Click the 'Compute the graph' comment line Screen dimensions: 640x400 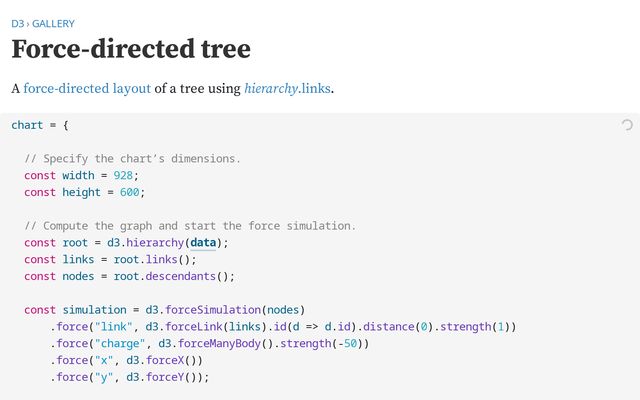[190, 225]
